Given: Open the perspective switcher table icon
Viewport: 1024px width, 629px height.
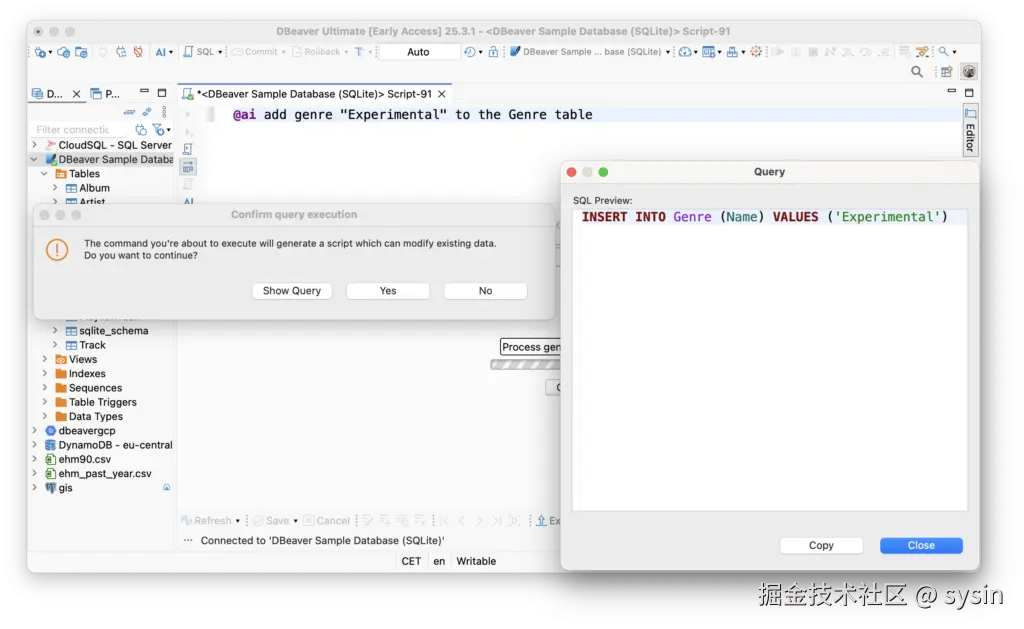Looking at the screenshot, I should [946, 72].
